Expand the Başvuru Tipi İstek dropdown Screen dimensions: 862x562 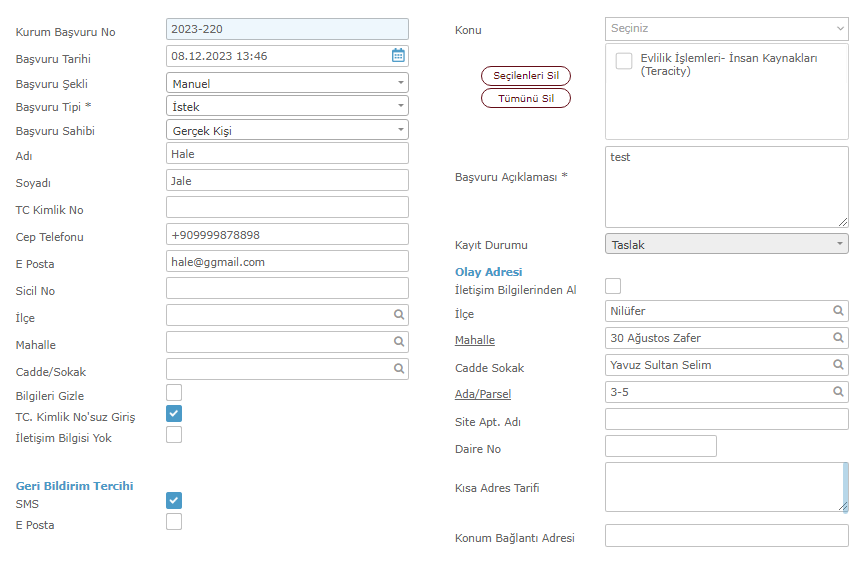coord(287,106)
